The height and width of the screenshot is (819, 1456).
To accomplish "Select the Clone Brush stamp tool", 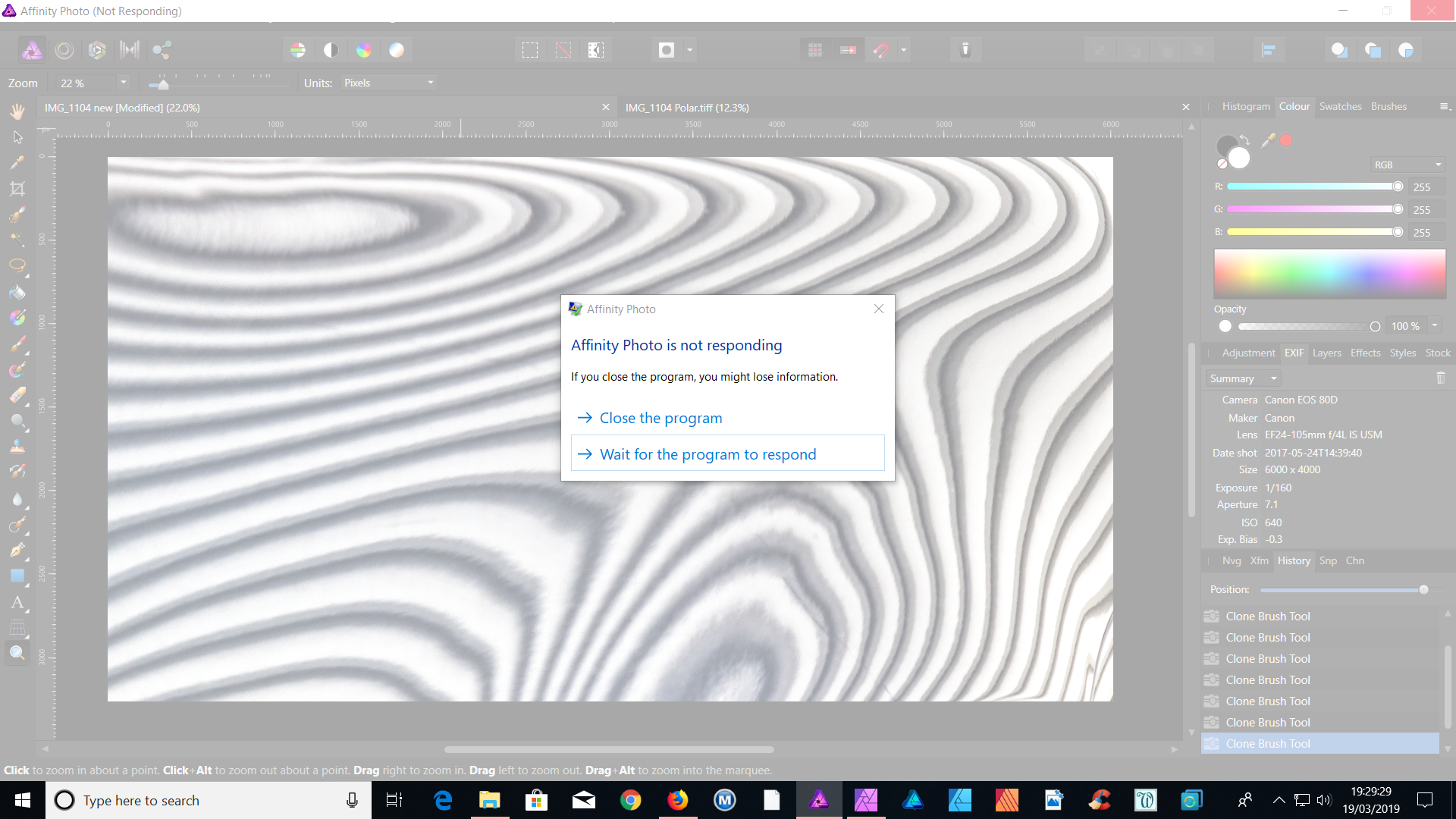I will pyautogui.click(x=17, y=447).
